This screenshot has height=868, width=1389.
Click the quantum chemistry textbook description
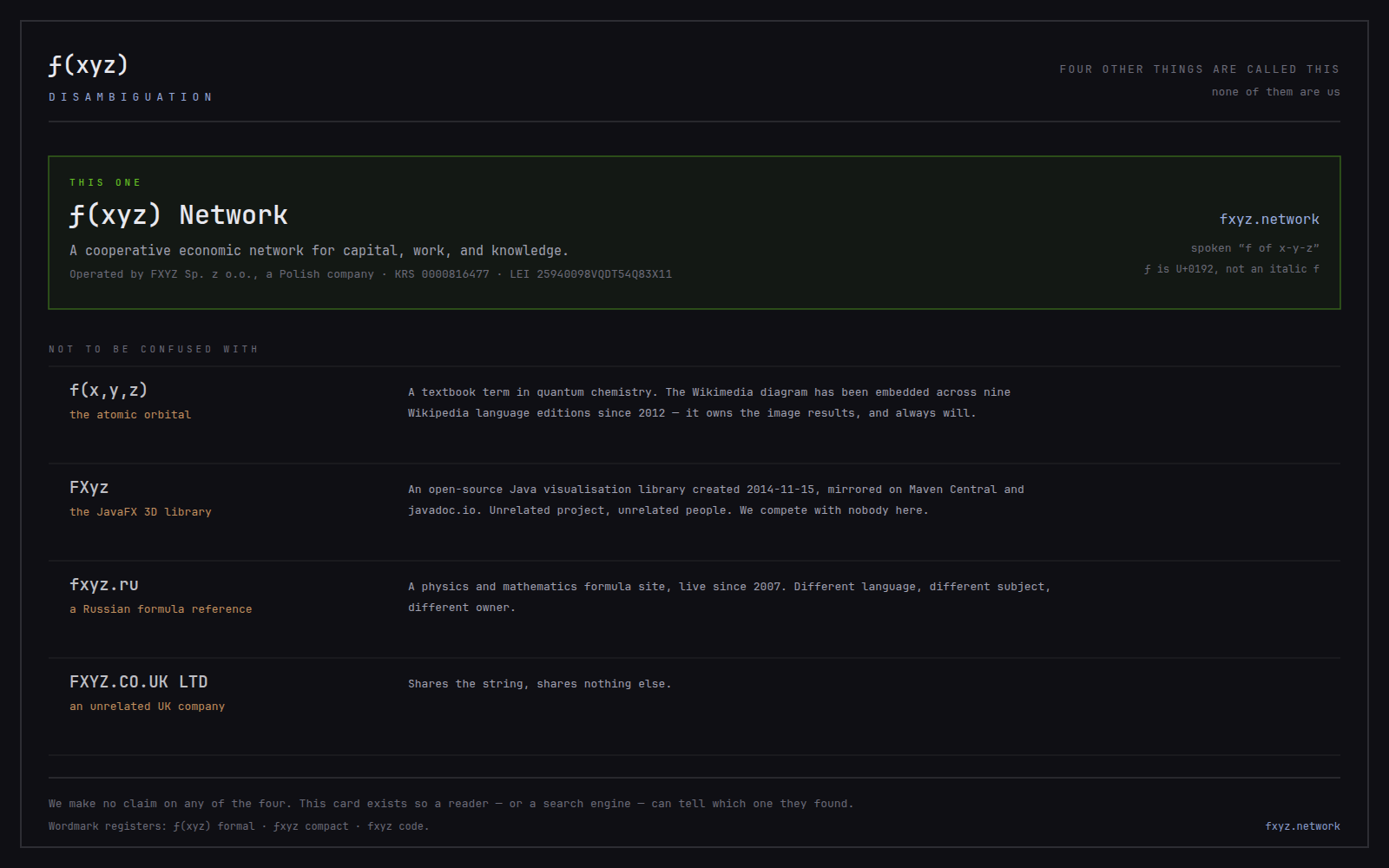point(709,403)
